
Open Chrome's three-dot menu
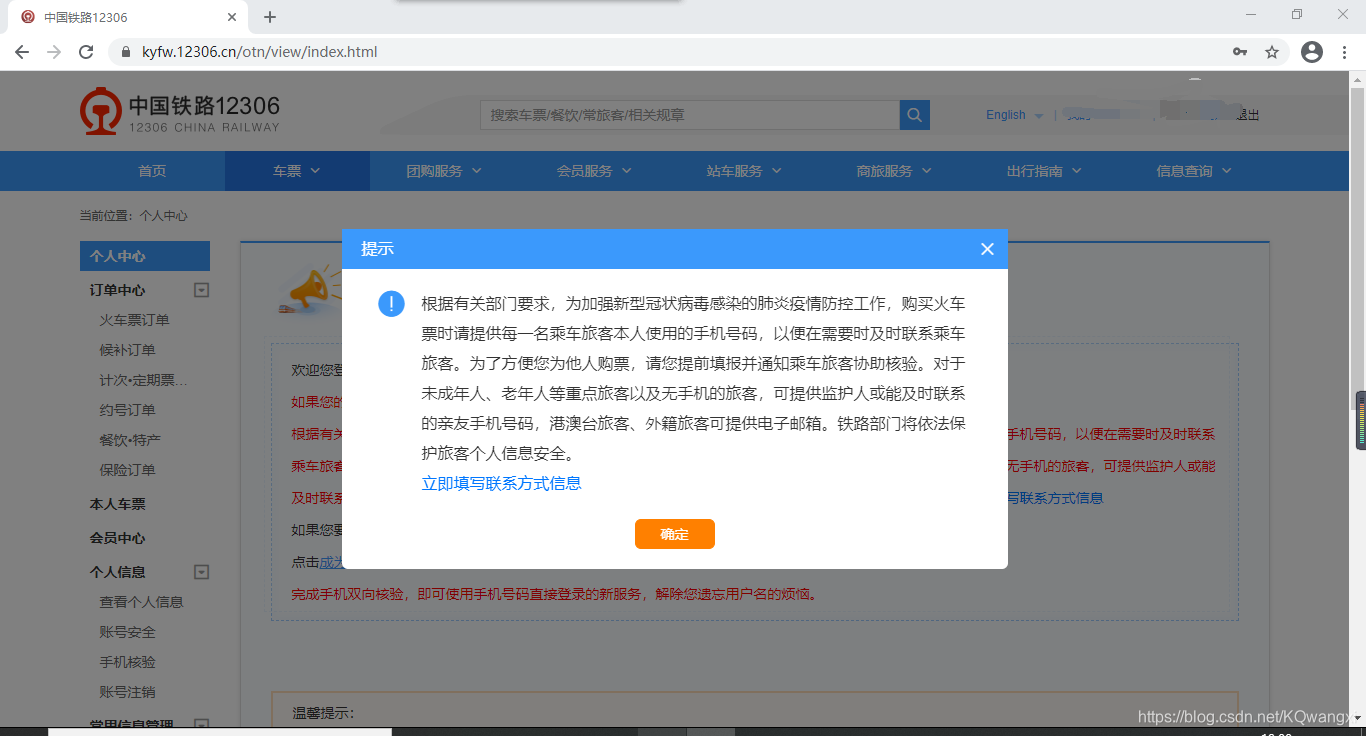tap(1345, 51)
